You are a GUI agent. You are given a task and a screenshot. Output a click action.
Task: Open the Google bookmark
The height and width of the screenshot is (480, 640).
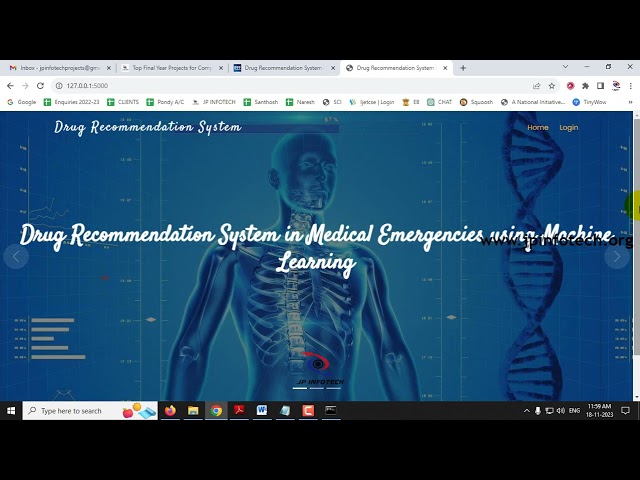coord(22,102)
